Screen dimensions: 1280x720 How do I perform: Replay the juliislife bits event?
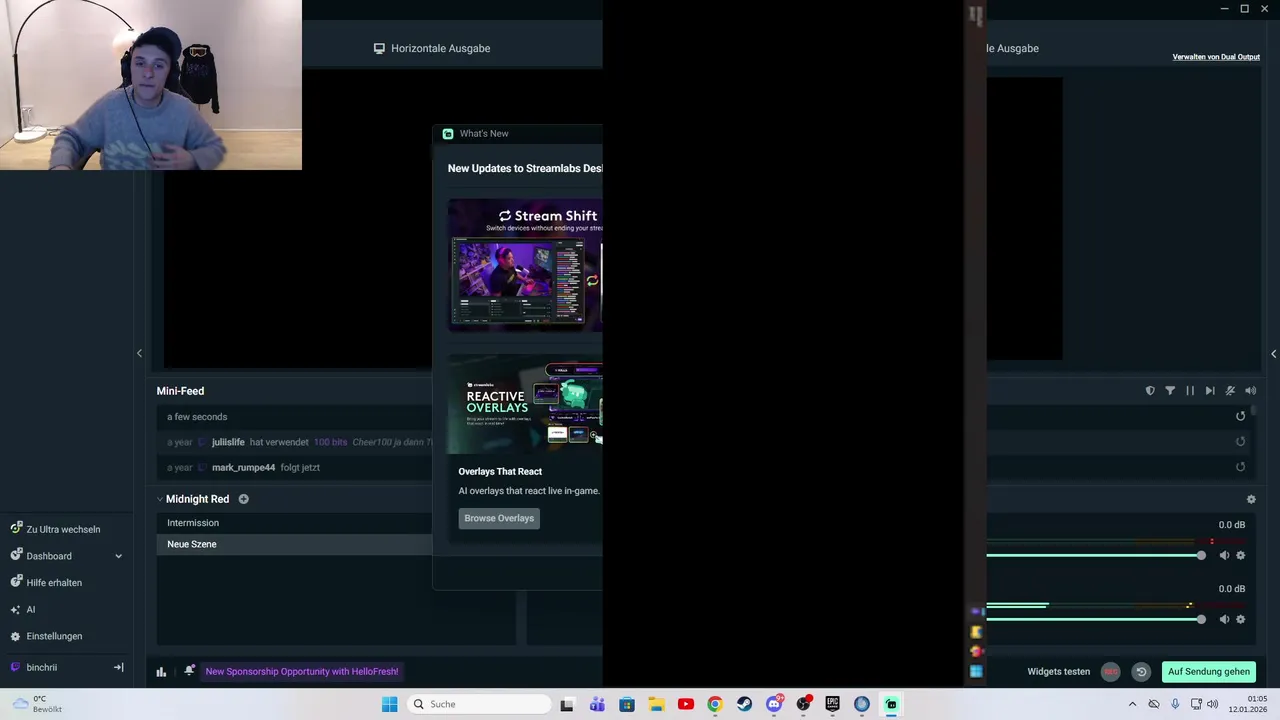[x=1240, y=441]
